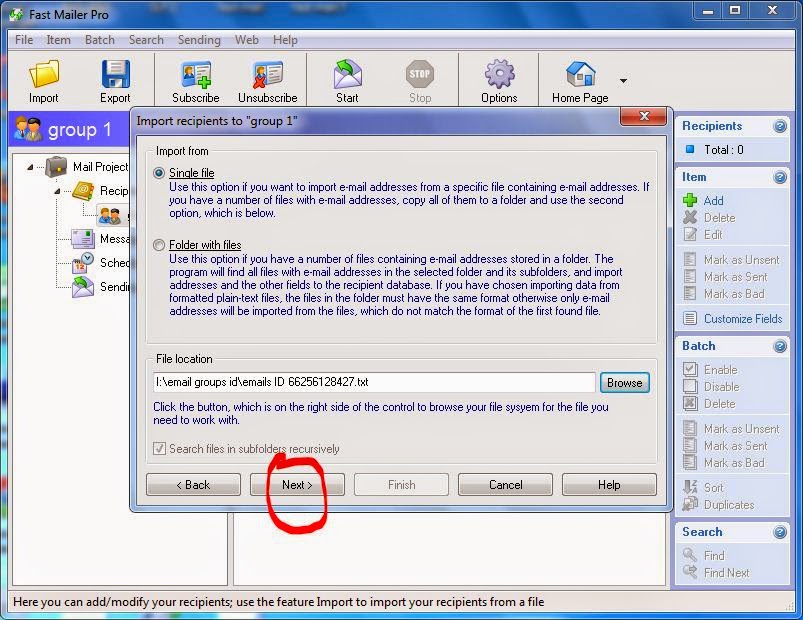
Task: Click the Stop sign toolbar icon
Action: coord(420,74)
